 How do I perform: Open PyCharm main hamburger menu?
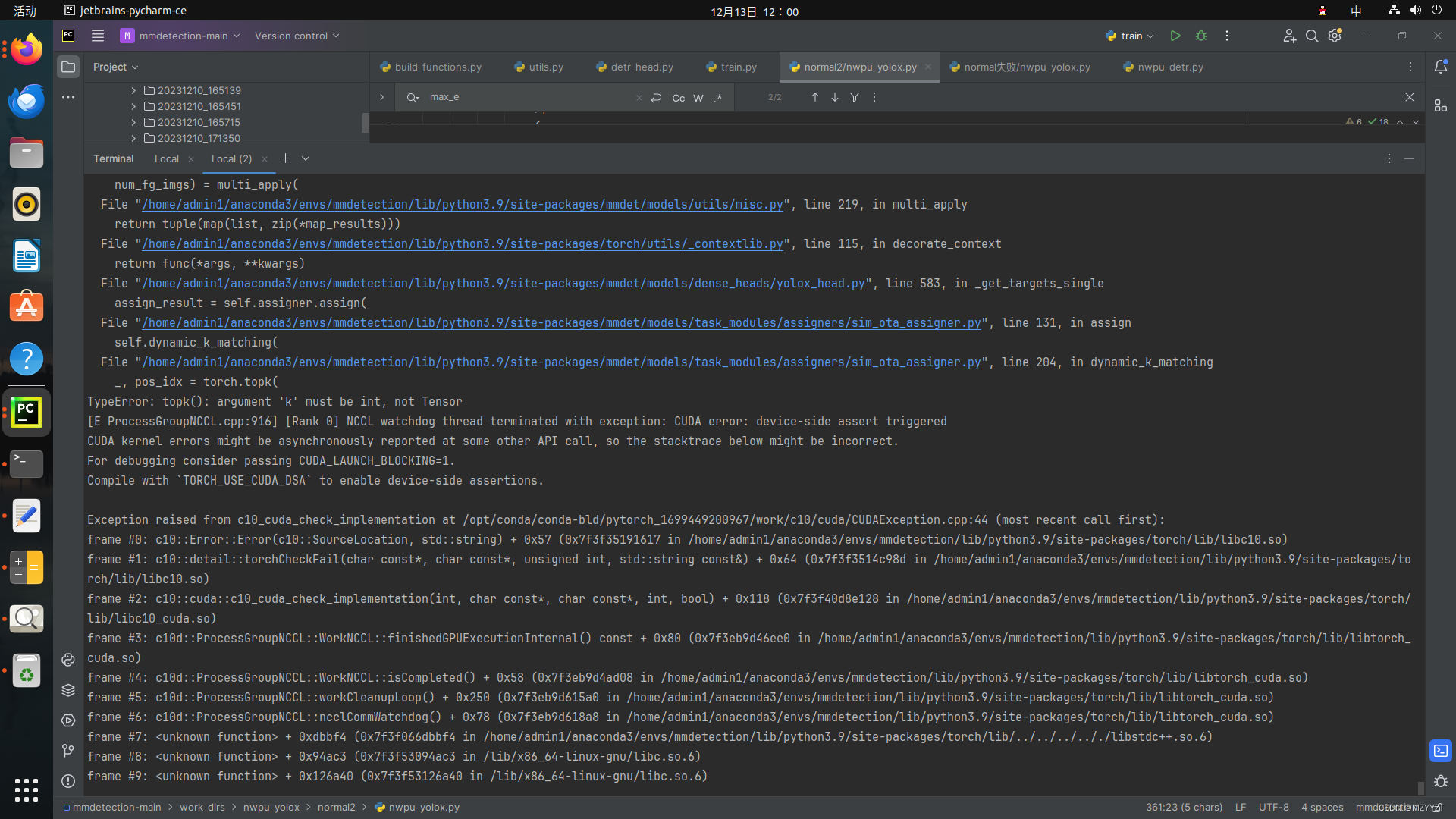coord(98,36)
